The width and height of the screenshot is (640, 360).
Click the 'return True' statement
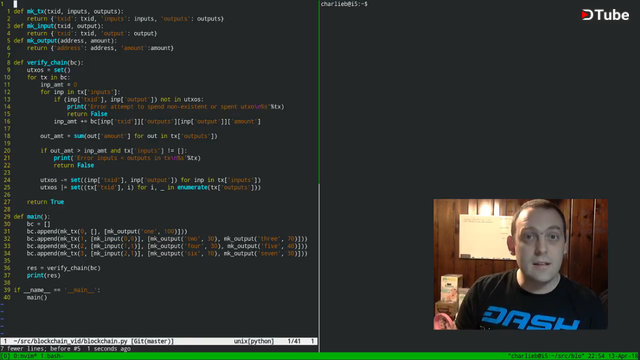tap(45, 202)
